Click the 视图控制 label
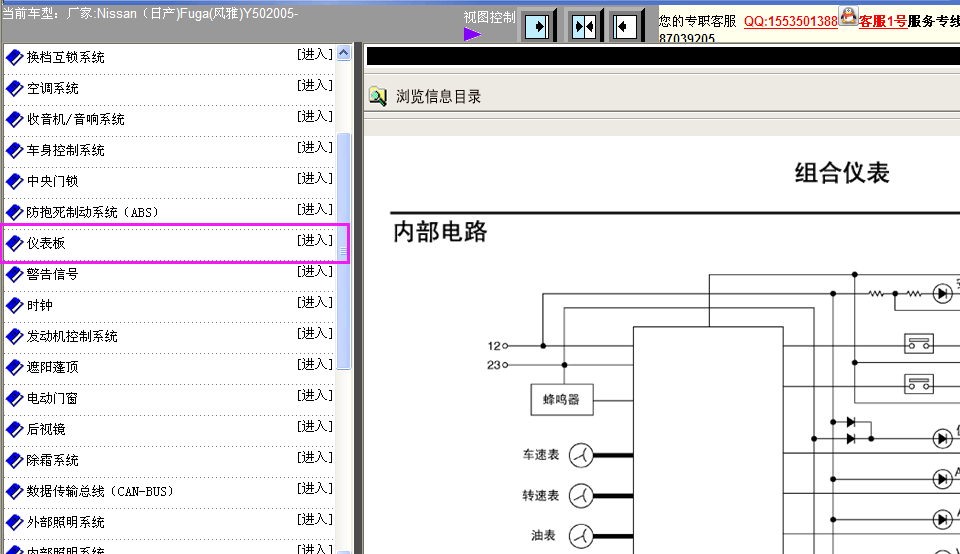Image resolution: width=960 pixels, height=554 pixels. pyautogui.click(x=489, y=17)
